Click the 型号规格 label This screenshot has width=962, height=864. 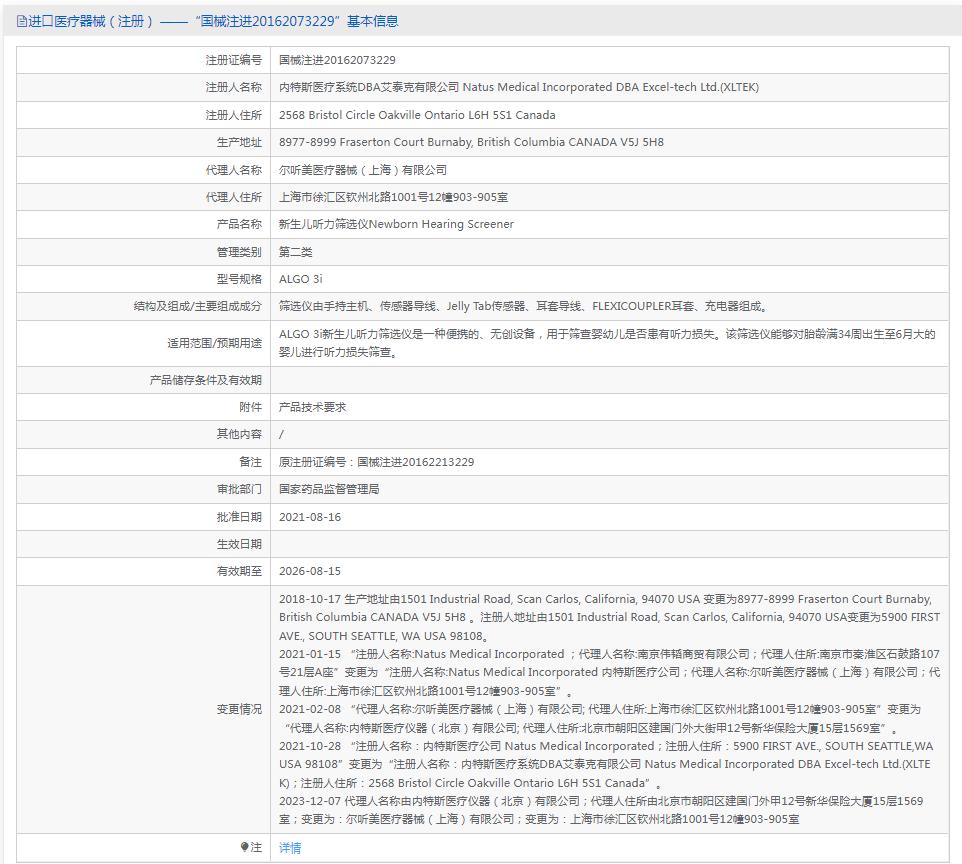[x=239, y=279]
